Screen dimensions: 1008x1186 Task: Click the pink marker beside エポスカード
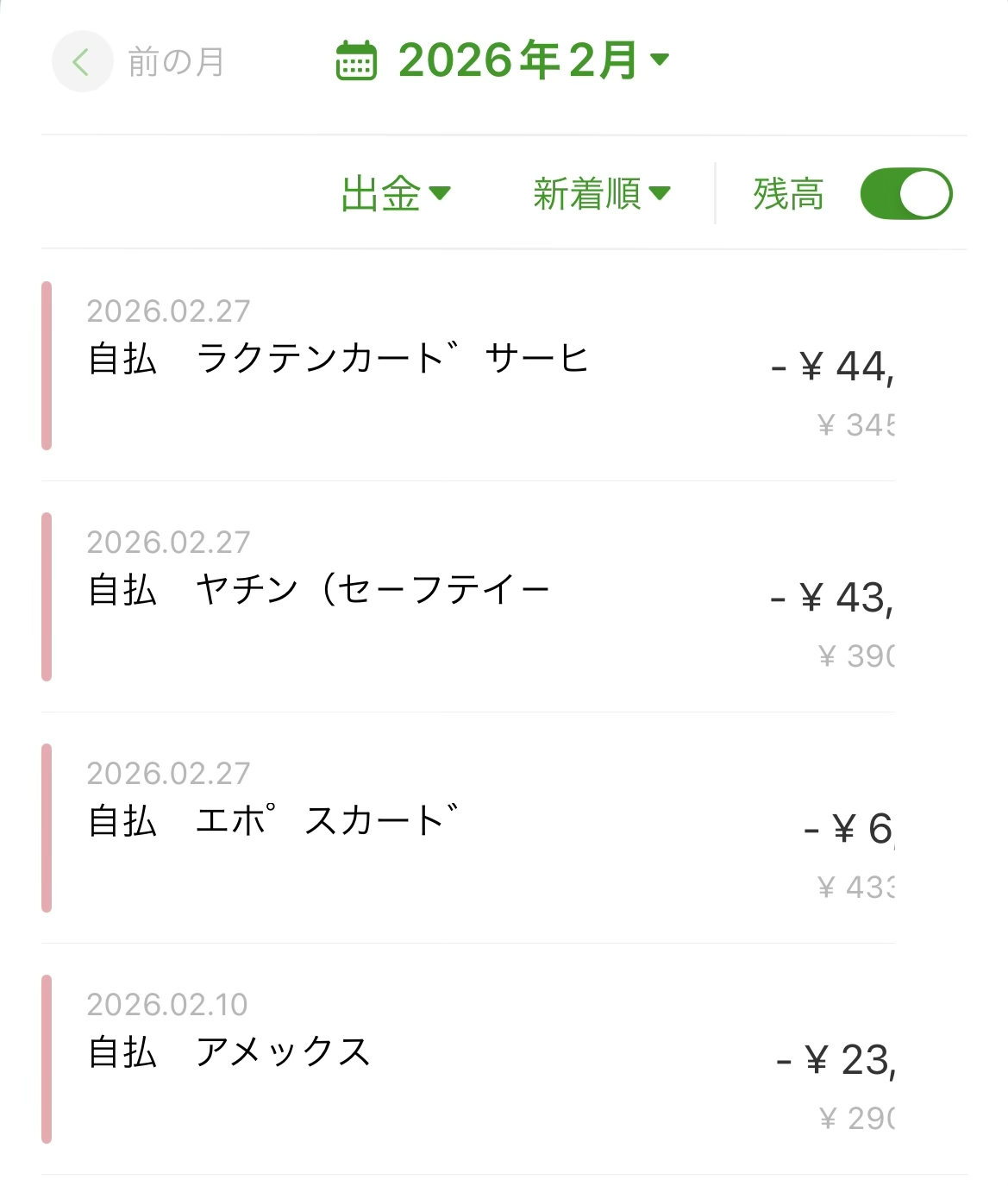pos(47,828)
